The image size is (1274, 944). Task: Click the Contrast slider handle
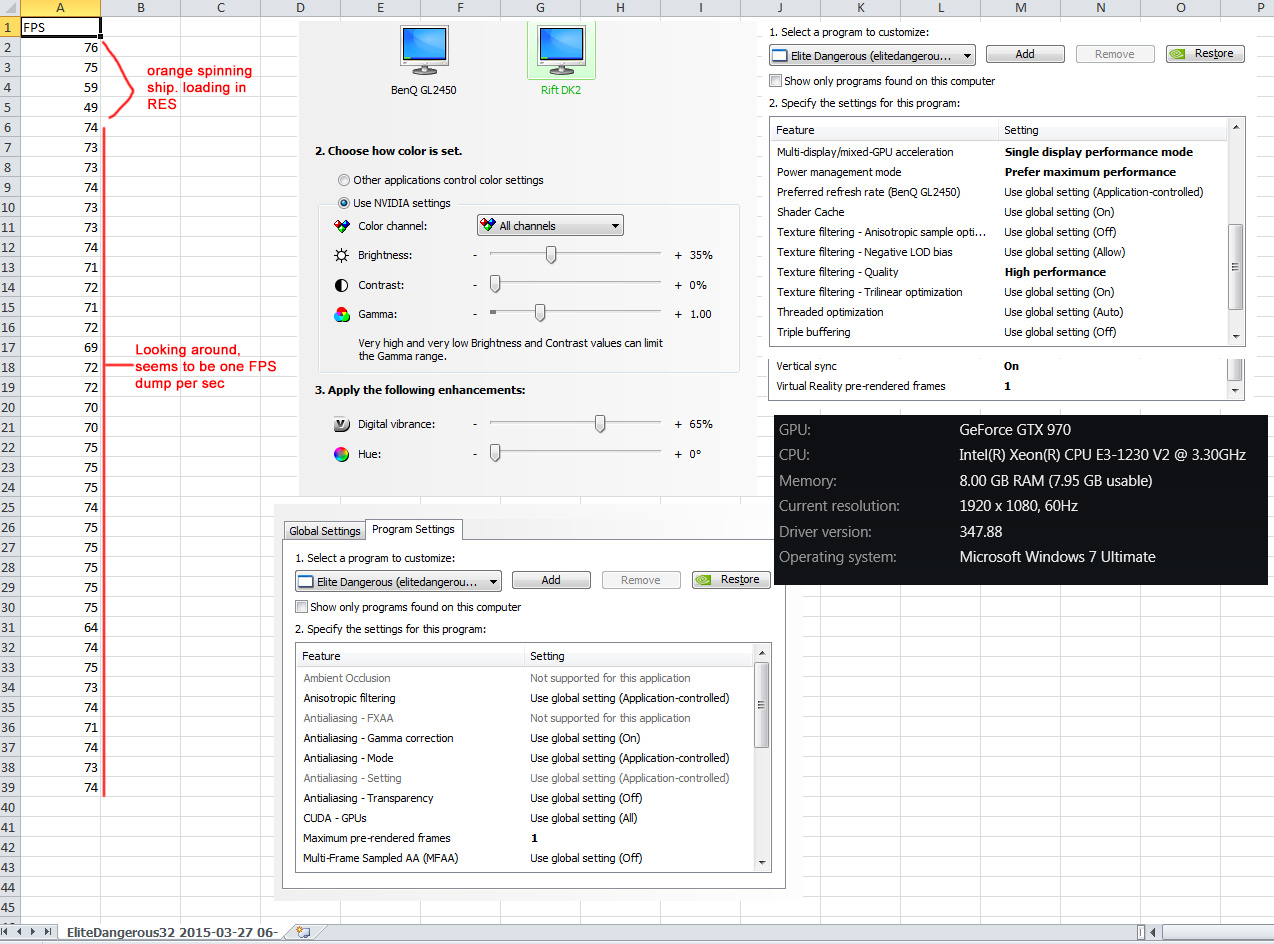tap(495, 285)
